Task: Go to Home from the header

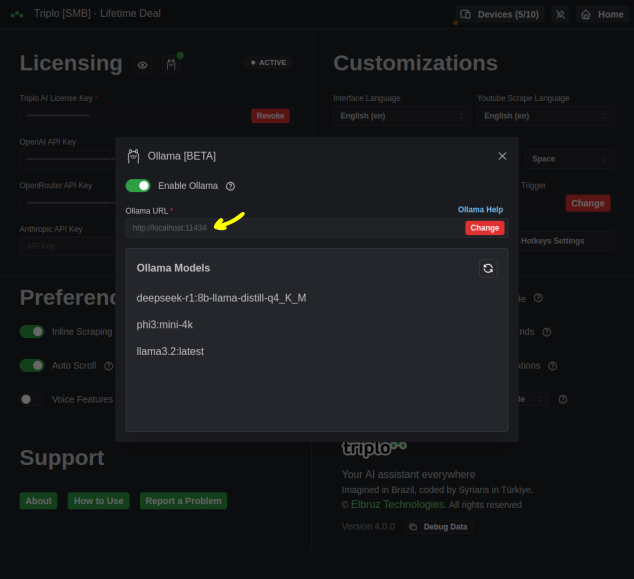Action: click(602, 15)
